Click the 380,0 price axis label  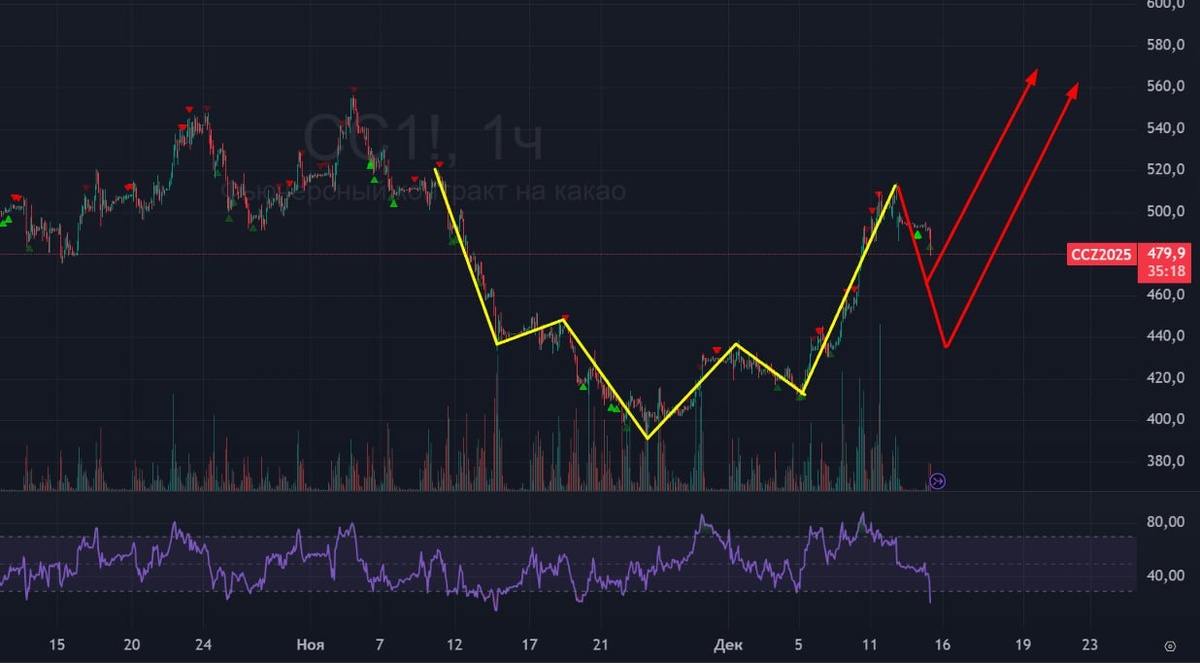[x=1165, y=461]
